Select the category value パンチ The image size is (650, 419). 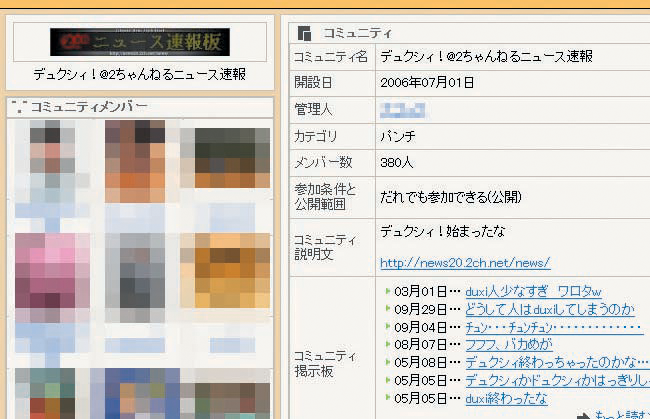tap(398, 136)
